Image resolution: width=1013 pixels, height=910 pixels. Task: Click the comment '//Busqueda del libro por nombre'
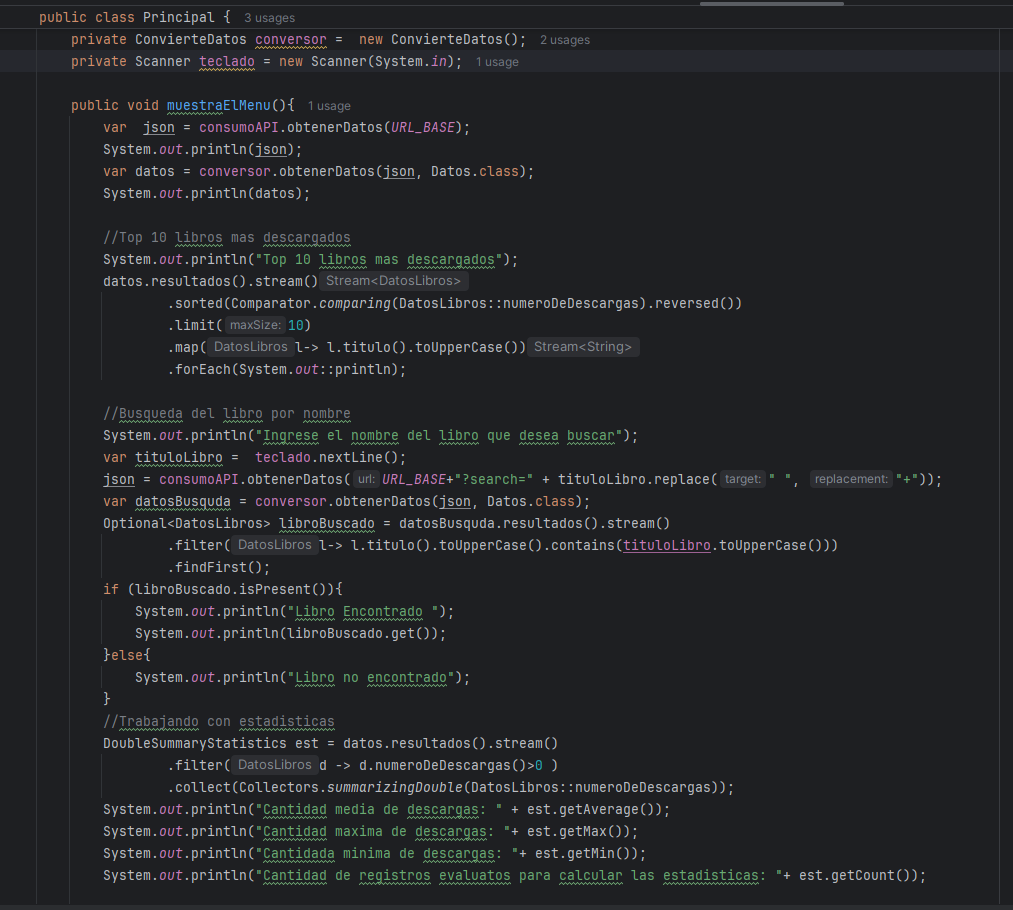[227, 413]
